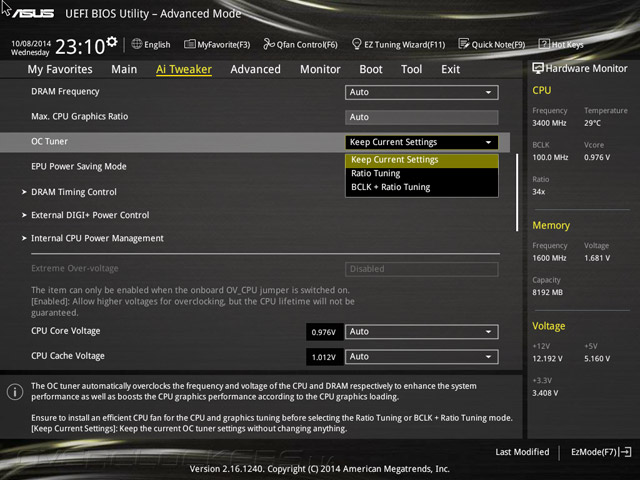This screenshot has height=480, width=640.
Task: Switch to the Main tab
Action: tap(124, 69)
